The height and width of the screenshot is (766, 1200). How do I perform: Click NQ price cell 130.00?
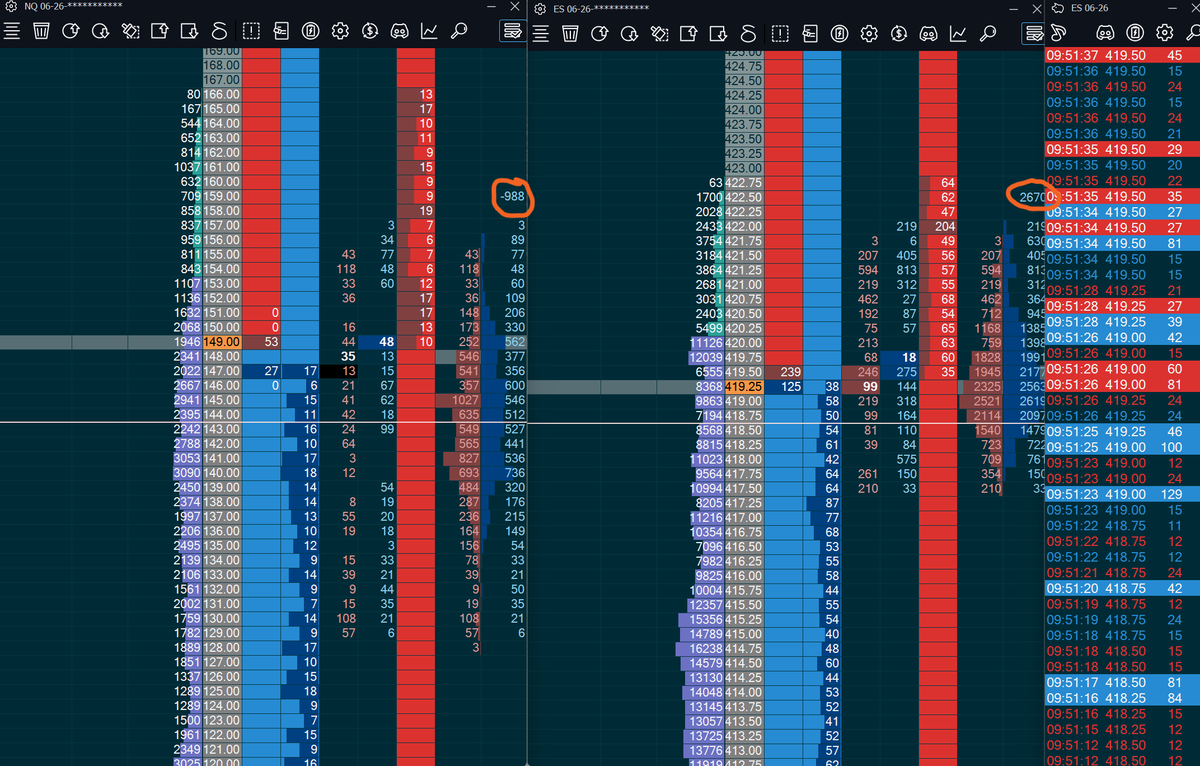pyautogui.click(x=222, y=618)
